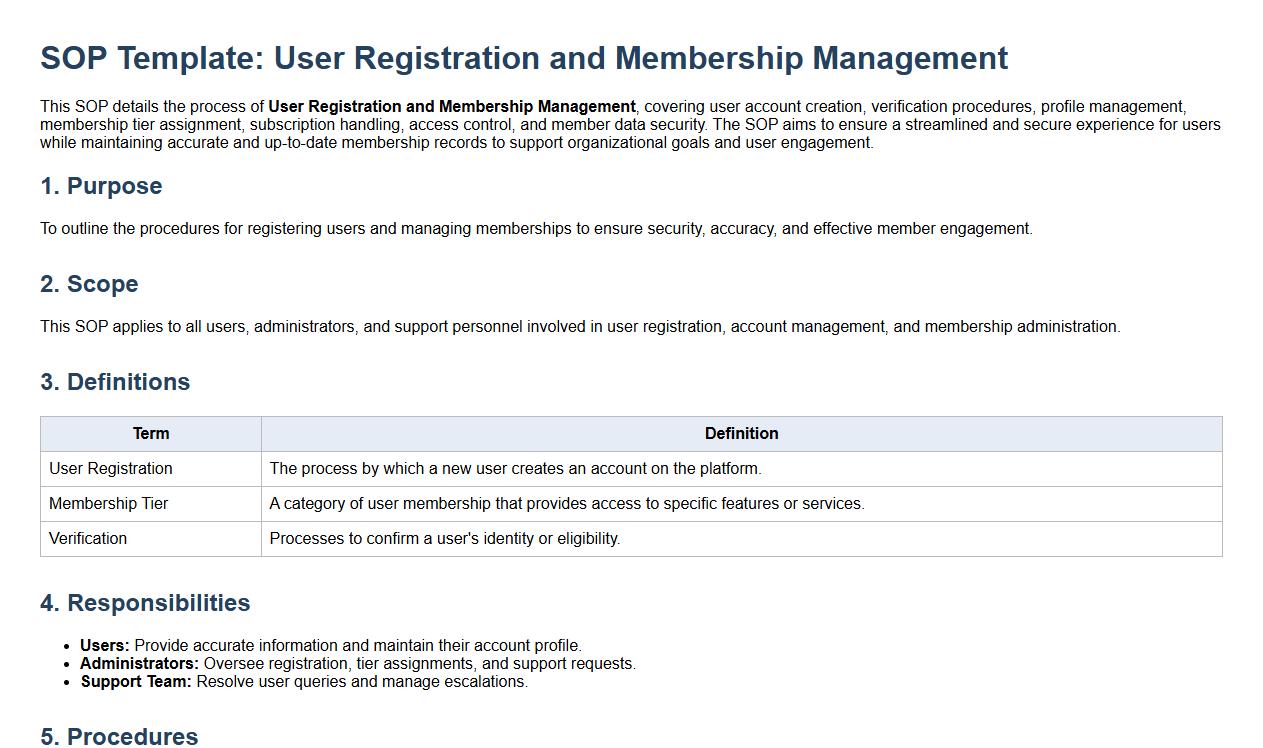This screenshot has width=1263, height=748.
Task: Select the 'Verification' table cell
Action: point(88,539)
